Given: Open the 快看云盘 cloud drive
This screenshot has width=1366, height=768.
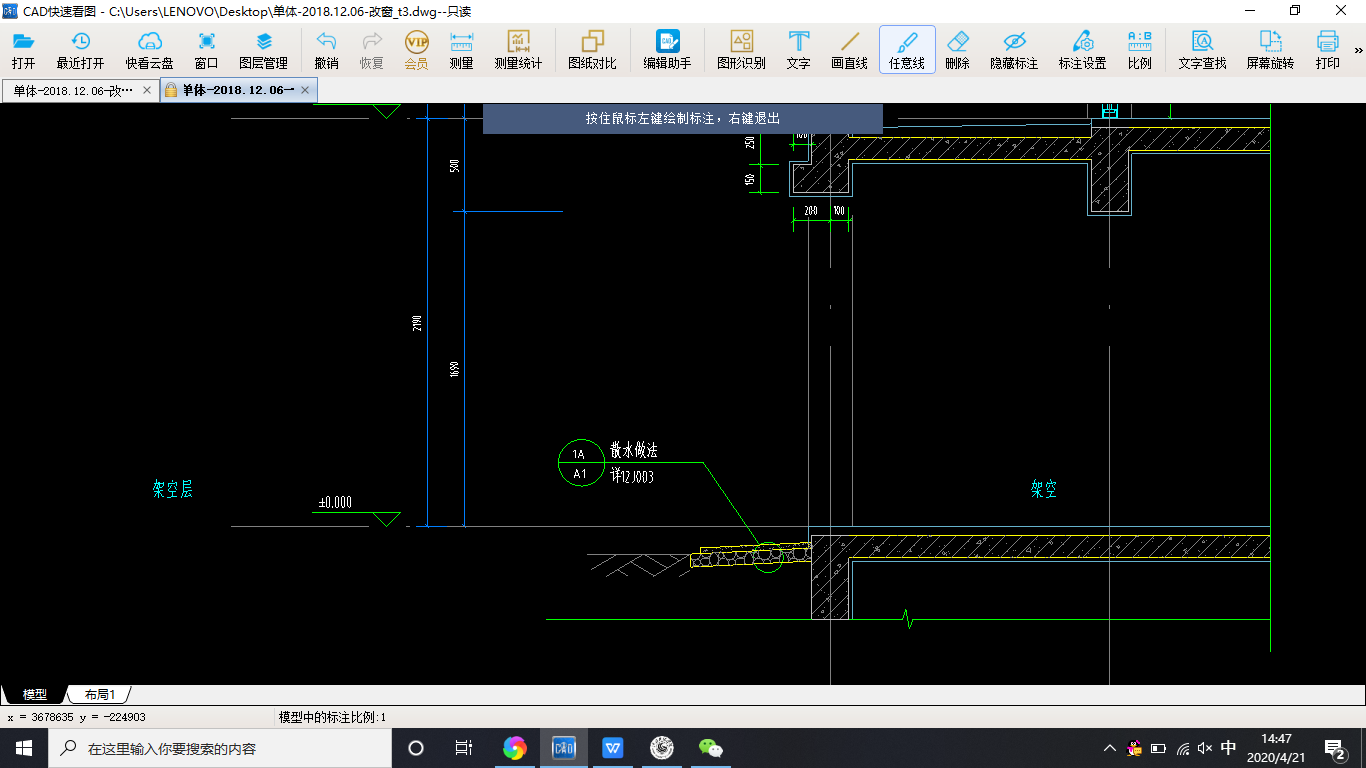Looking at the screenshot, I should pyautogui.click(x=149, y=50).
